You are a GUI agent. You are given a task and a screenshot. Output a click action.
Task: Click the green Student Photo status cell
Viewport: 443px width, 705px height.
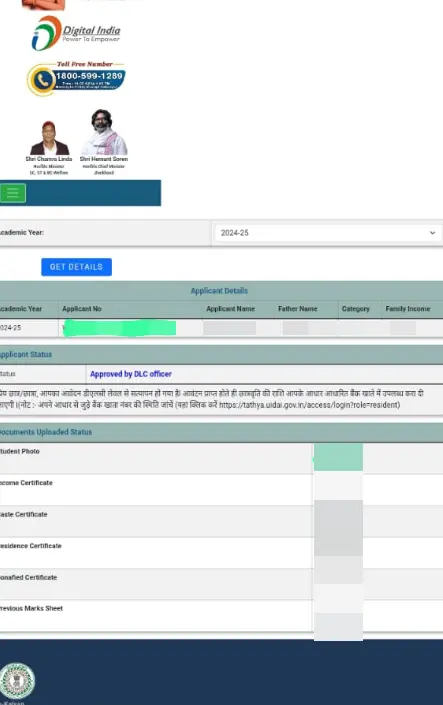(338, 457)
